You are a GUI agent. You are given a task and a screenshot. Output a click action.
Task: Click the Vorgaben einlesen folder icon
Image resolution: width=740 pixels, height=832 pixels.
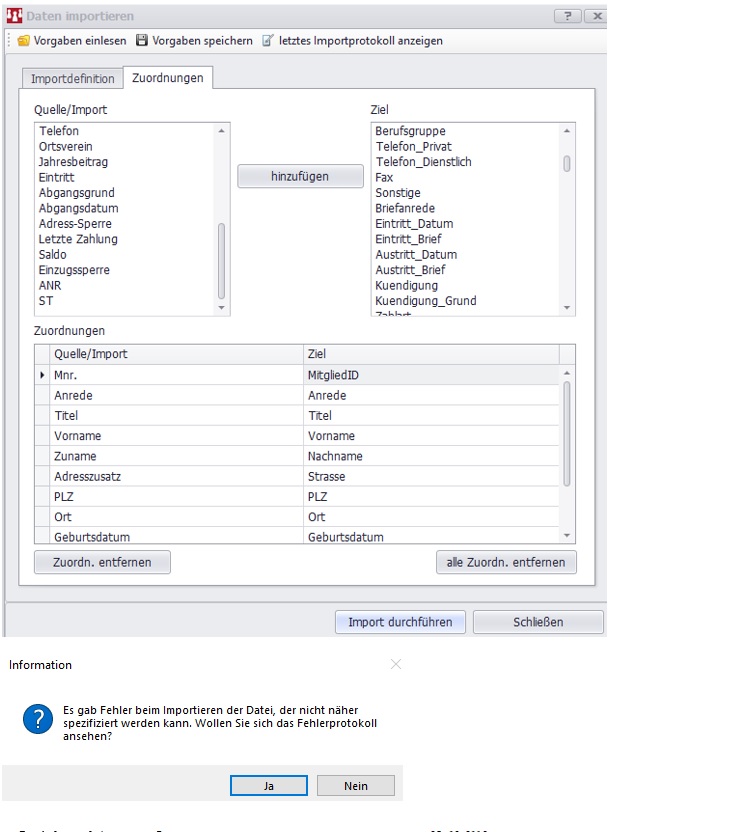click(x=23, y=41)
